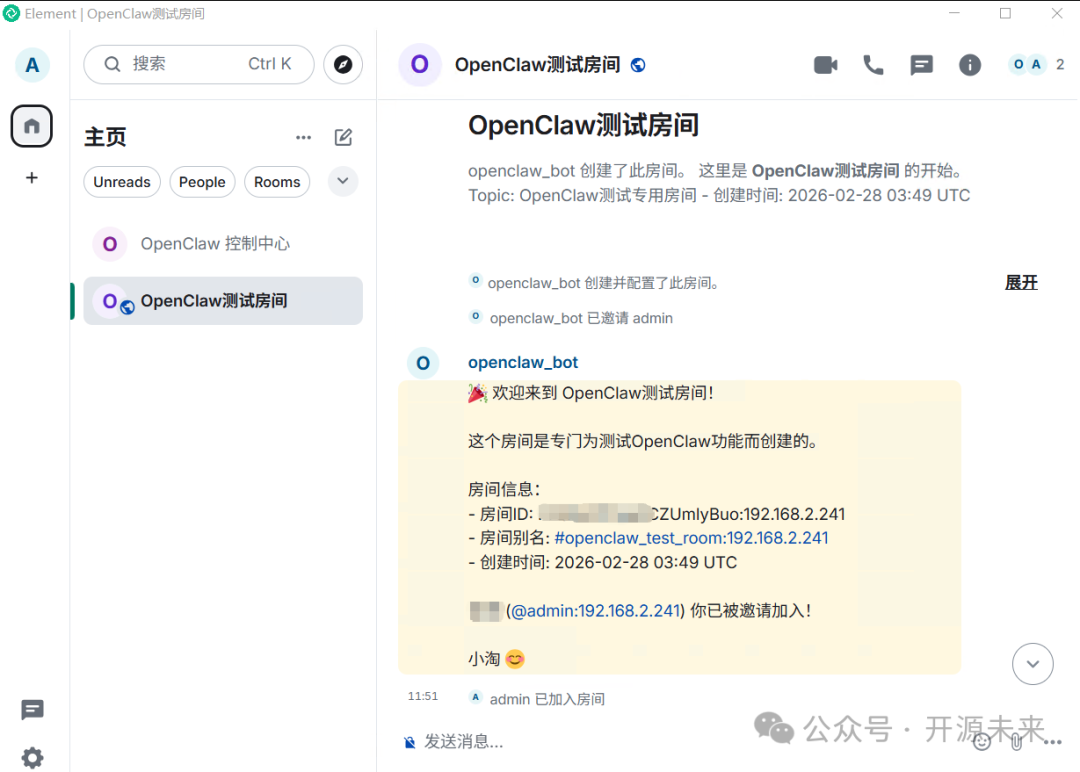Jump to latest message with the down chevron
This screenshot has height=772, width=1080.
tap(1032, 663)
